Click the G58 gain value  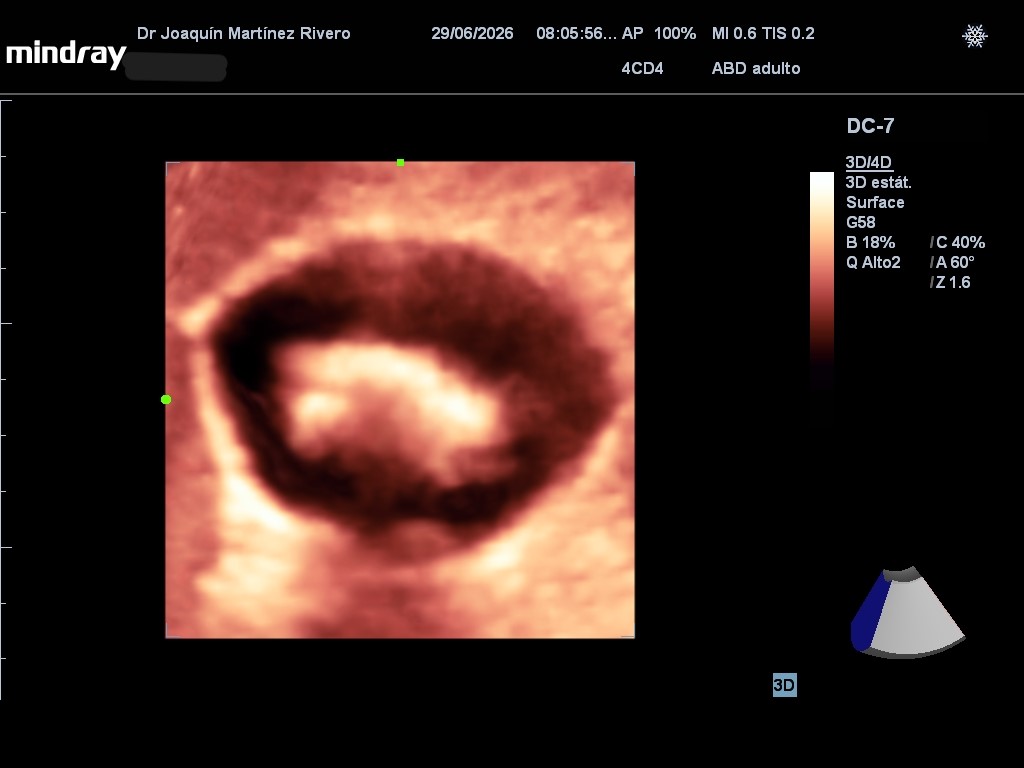click(x=861, y=223)
